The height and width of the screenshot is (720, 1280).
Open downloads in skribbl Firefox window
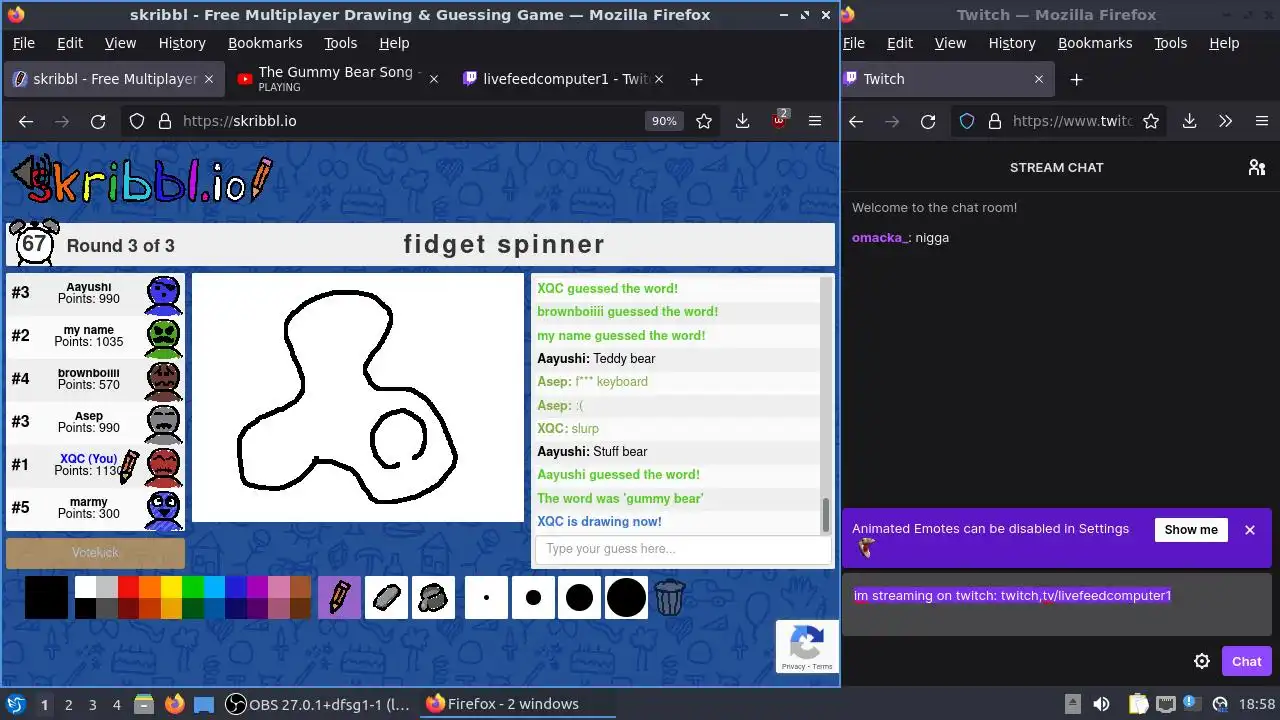(742, 121)
